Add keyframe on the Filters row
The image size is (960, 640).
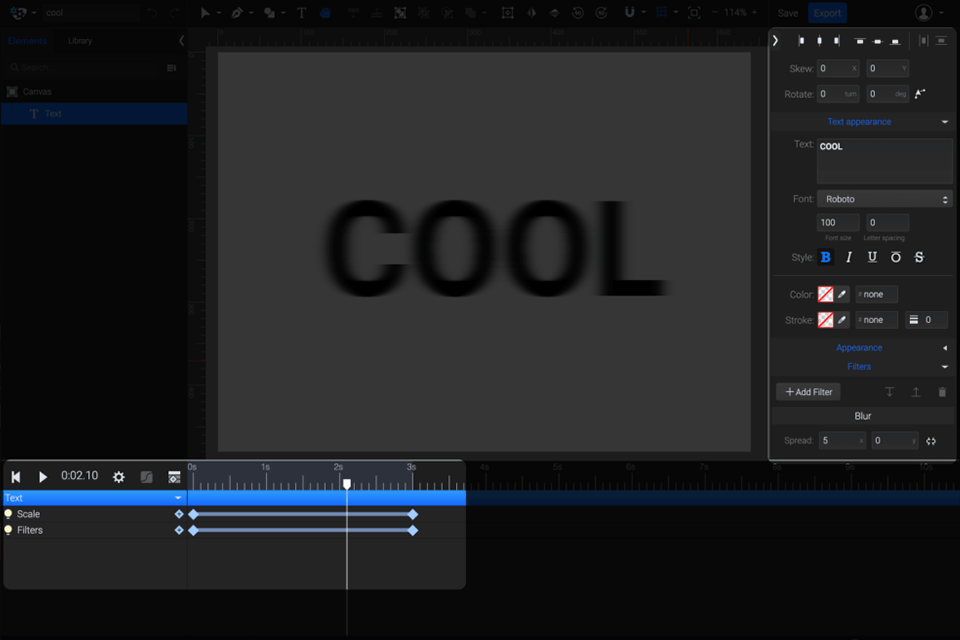pyautogui.click(x=179, y=530)
